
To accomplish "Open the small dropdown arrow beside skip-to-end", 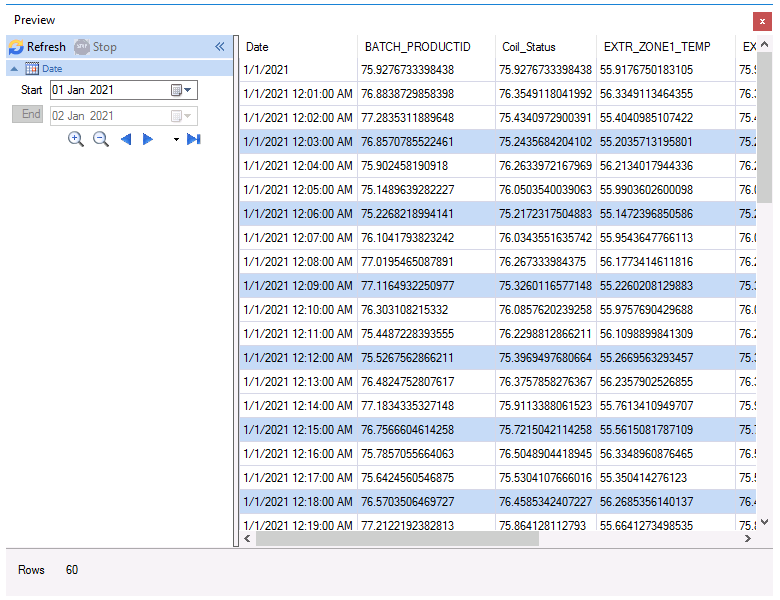I will 176,140.
